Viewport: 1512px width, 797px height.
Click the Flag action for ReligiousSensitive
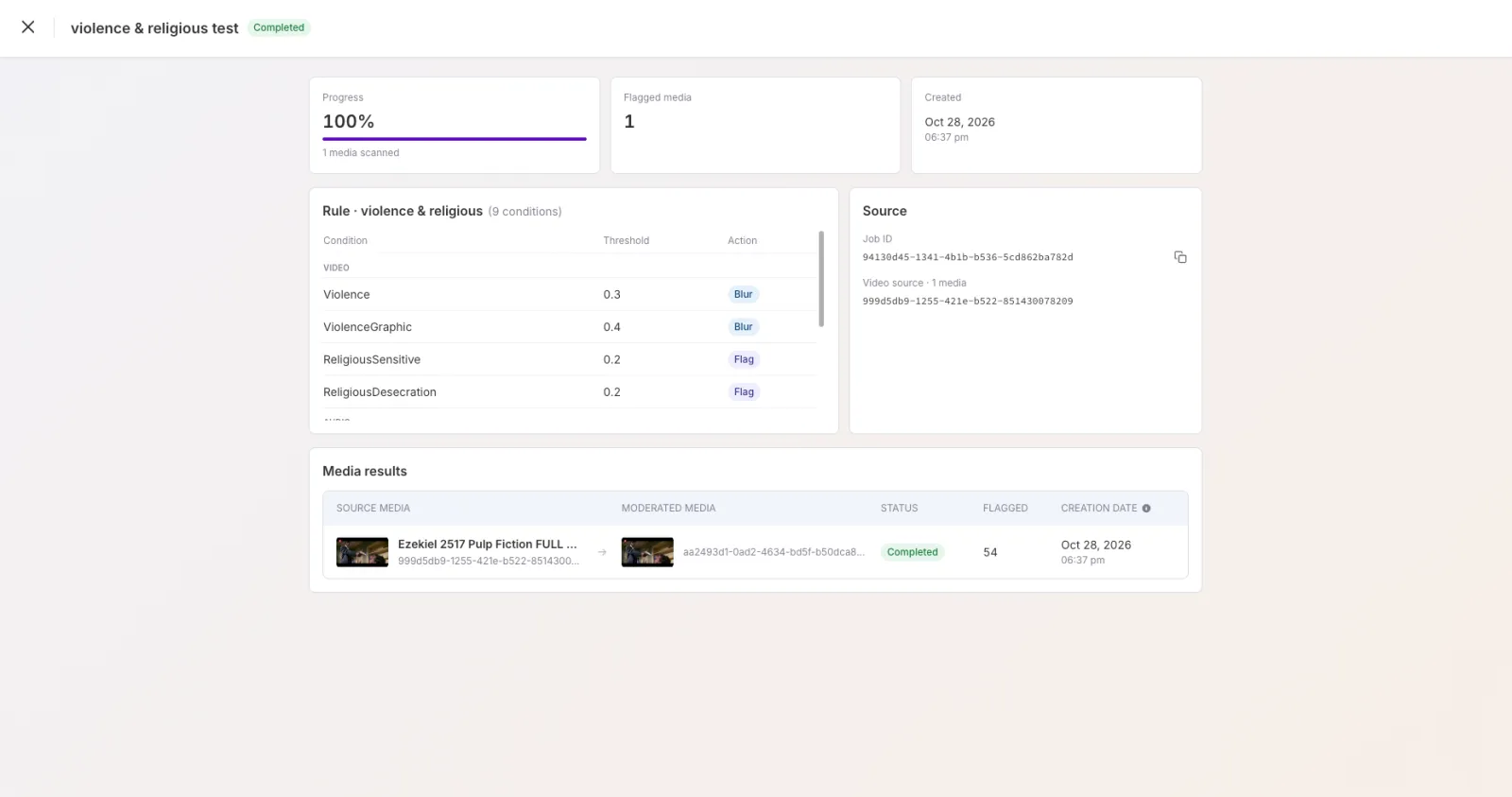[x=744, y=359]
